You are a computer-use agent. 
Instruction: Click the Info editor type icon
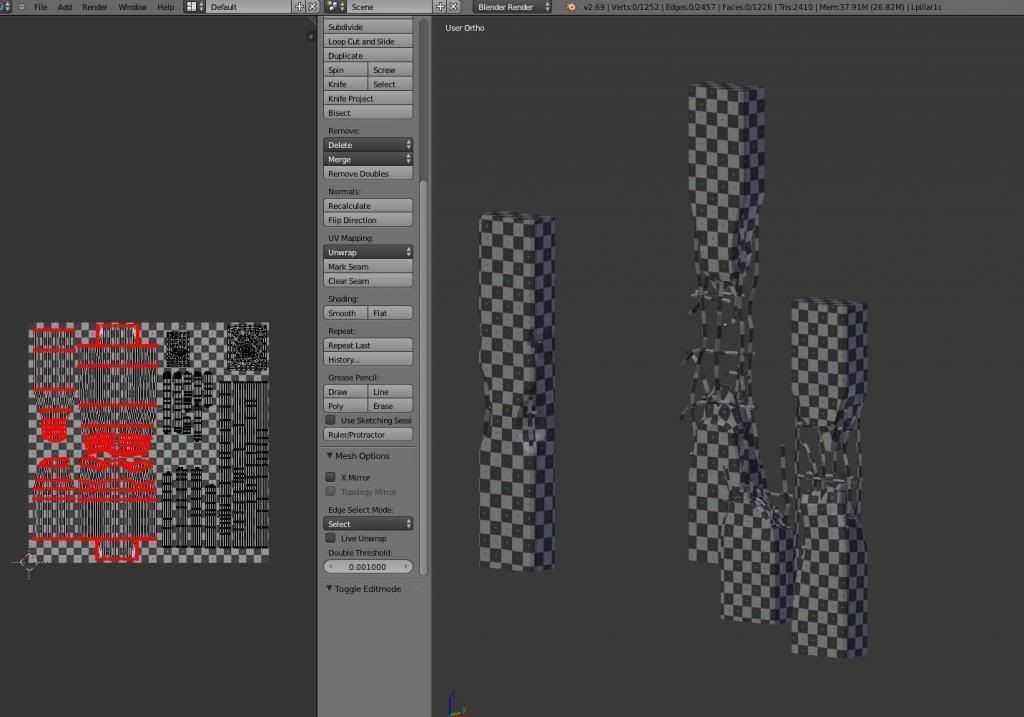[7, 7]
